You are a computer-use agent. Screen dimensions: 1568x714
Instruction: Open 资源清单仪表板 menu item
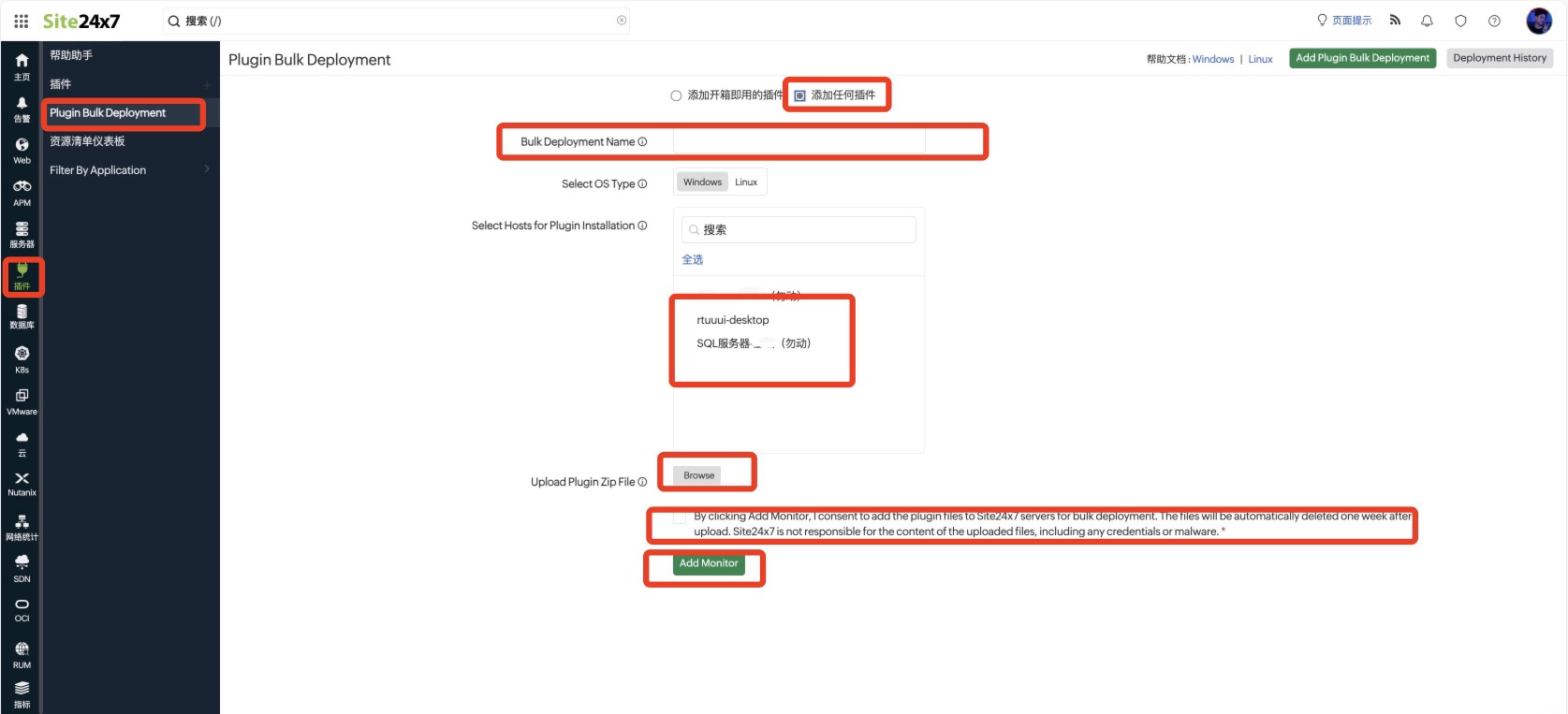87,141
